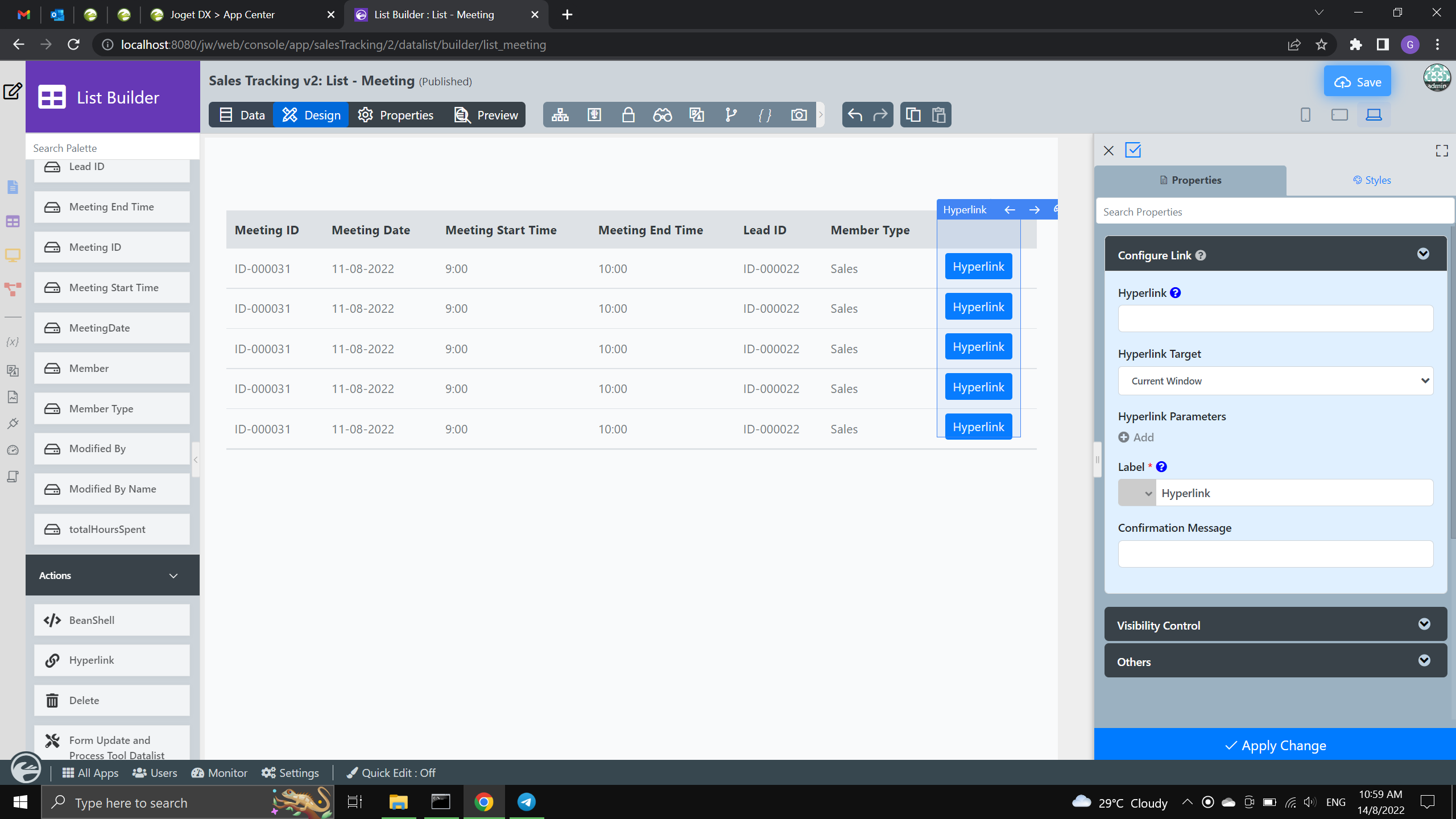This screenshot has width=1456, height=819.
Task: Switch to tablet preview view
Action: (x=1339, y=115)
